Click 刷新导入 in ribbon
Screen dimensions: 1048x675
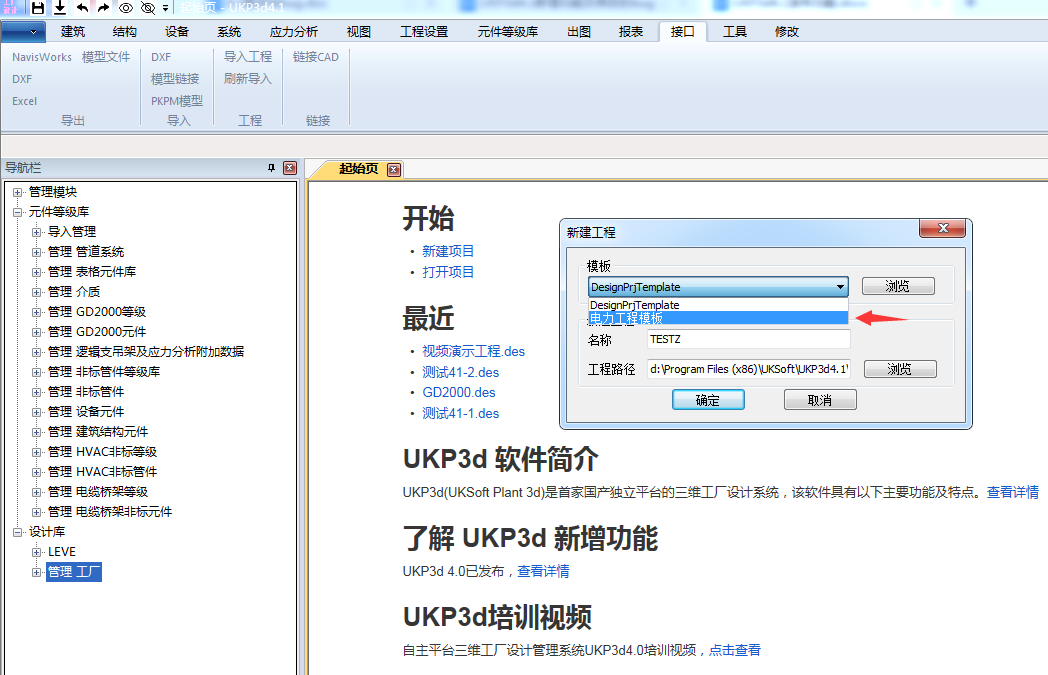coord(247,79)
